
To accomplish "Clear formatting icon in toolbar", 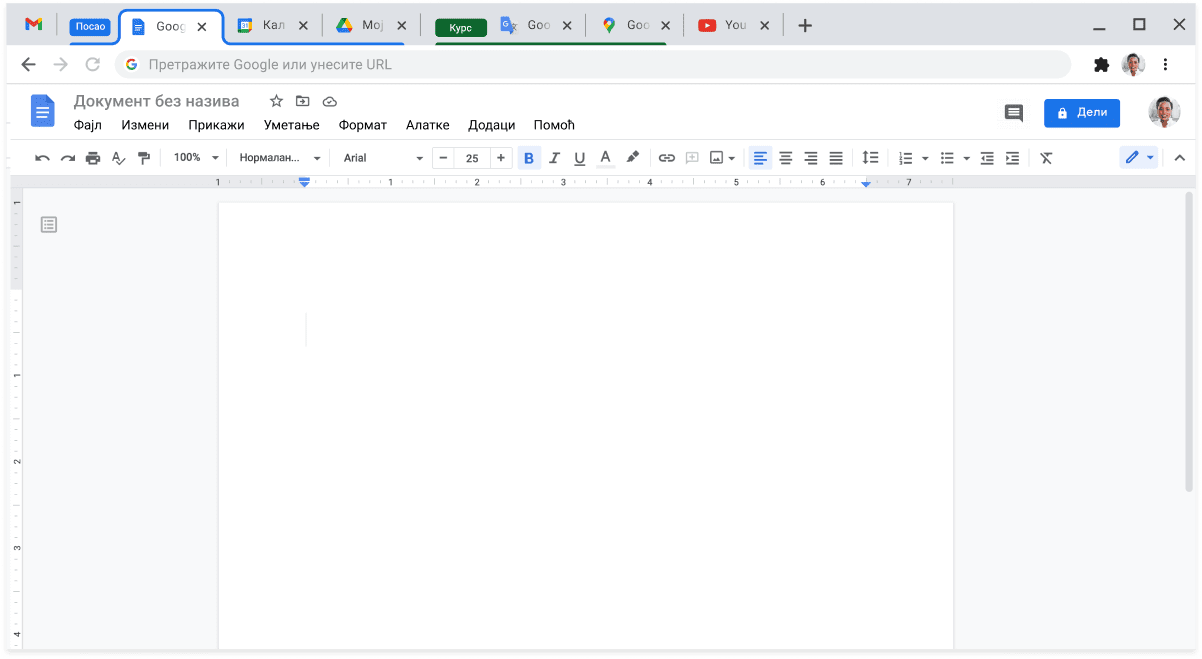I will 1046,158.
